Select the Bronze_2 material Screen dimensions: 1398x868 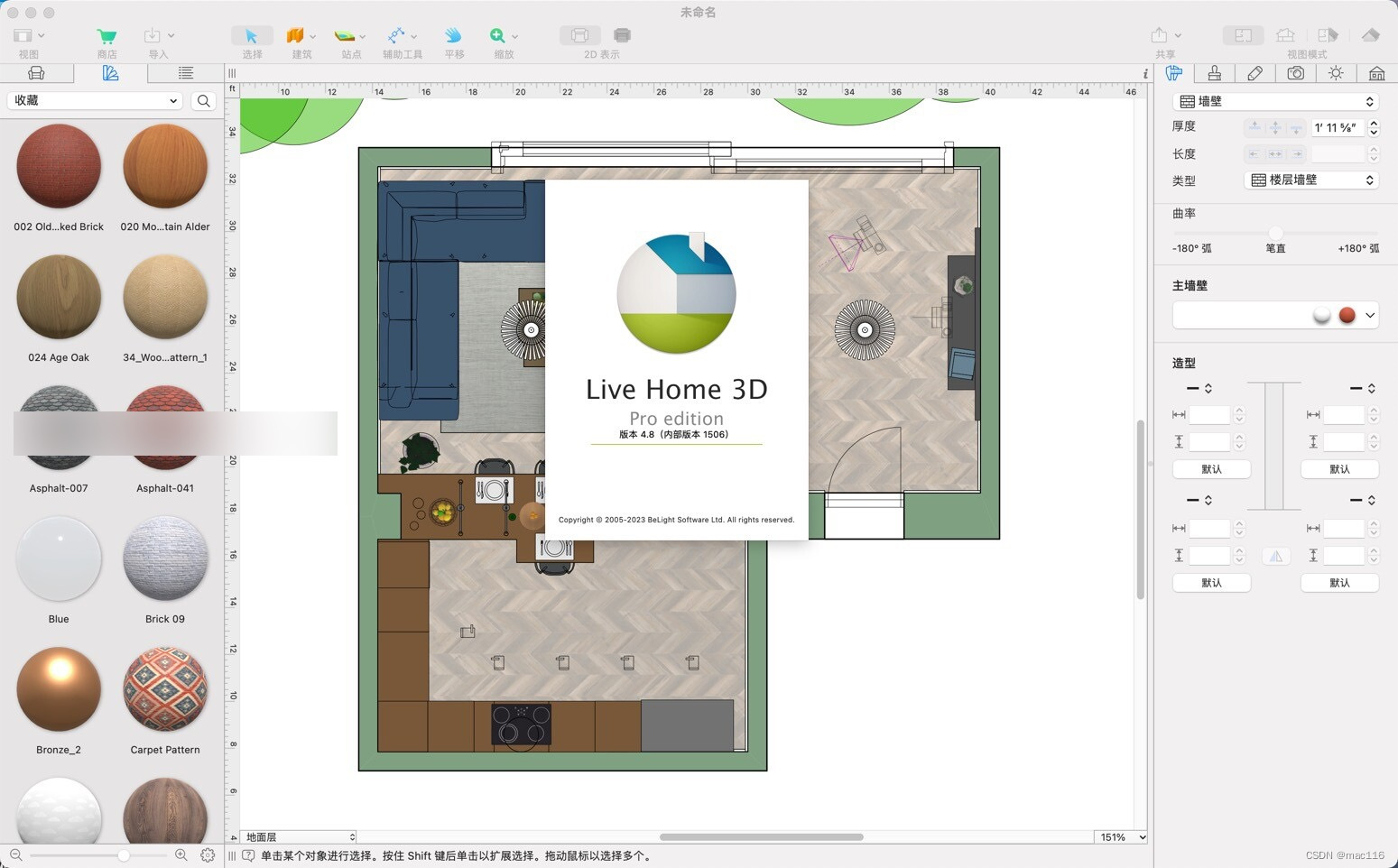coord(59,689)
